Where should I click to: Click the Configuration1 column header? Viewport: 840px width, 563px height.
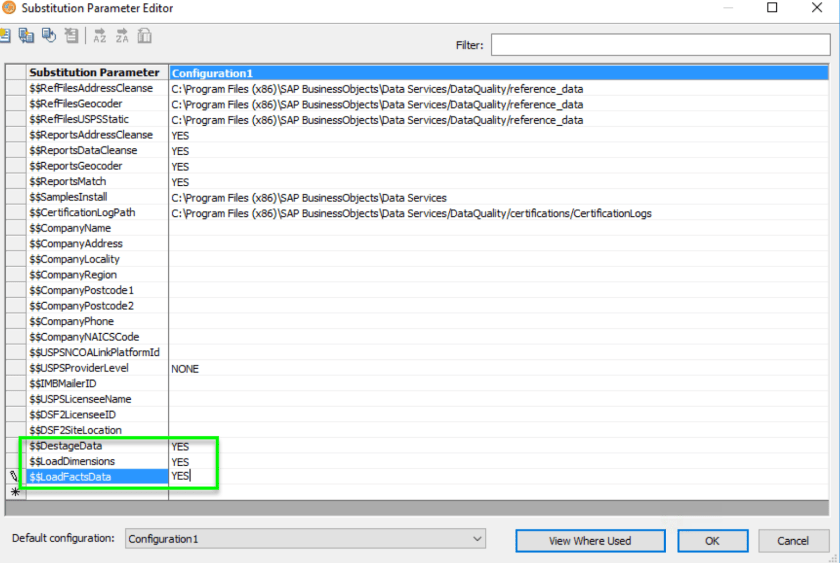tap(498, 73)
